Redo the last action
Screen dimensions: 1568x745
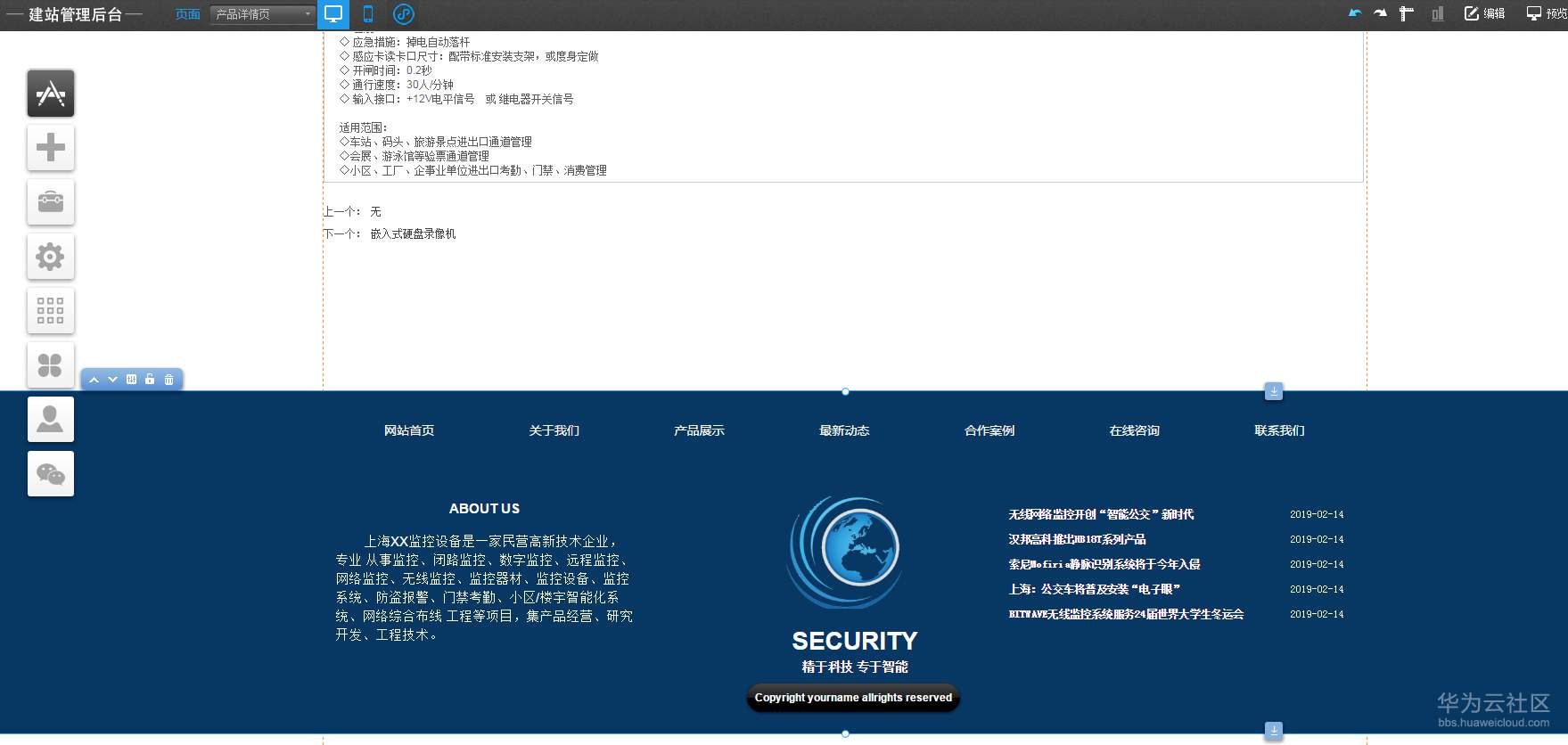coord(1380,13)
